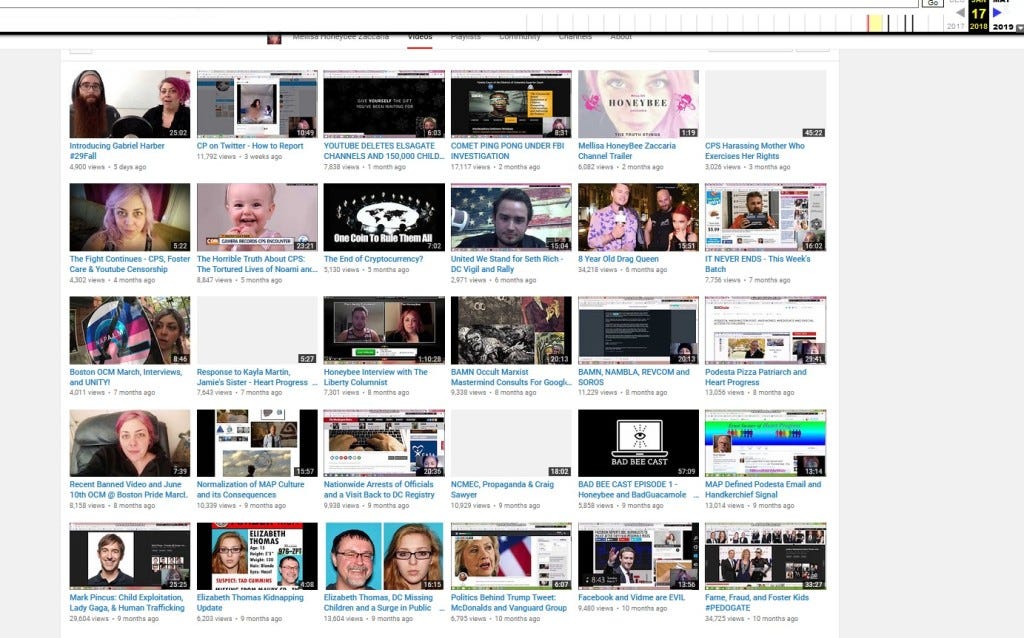The width and height of the screenshot is (1024, 638).
Task: Click the Wayback Machine Go button
Action: 933,3
